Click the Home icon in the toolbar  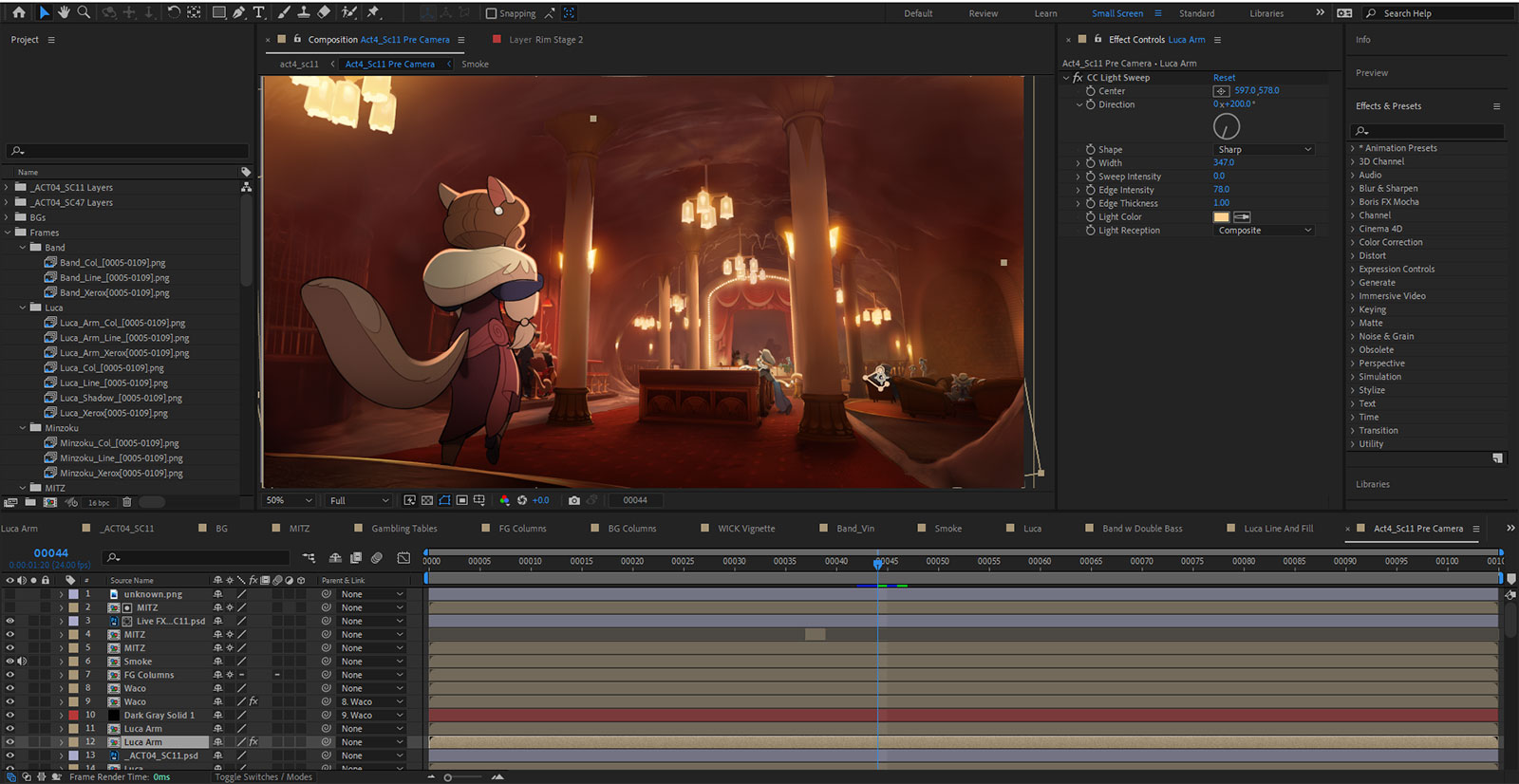click(18, 12)
